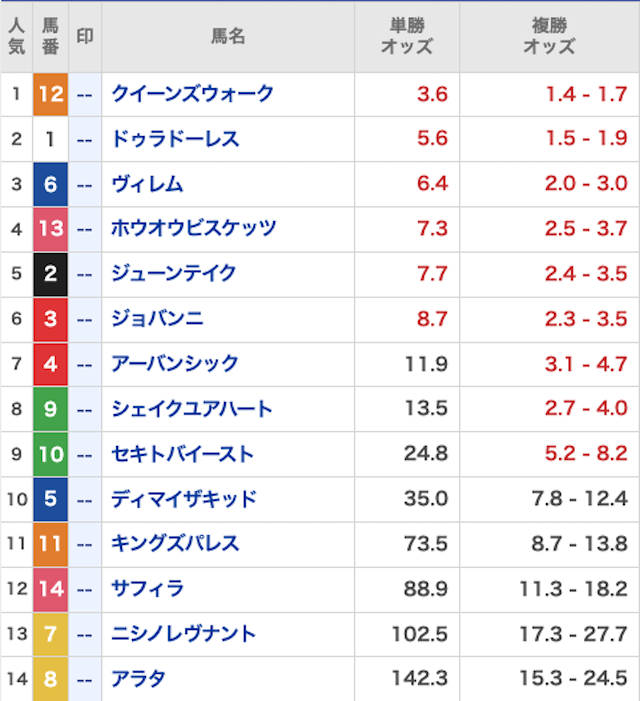Open ジョバンニ horse details
Viewport: 640px width, 701px height.
[x=157, y=319]
